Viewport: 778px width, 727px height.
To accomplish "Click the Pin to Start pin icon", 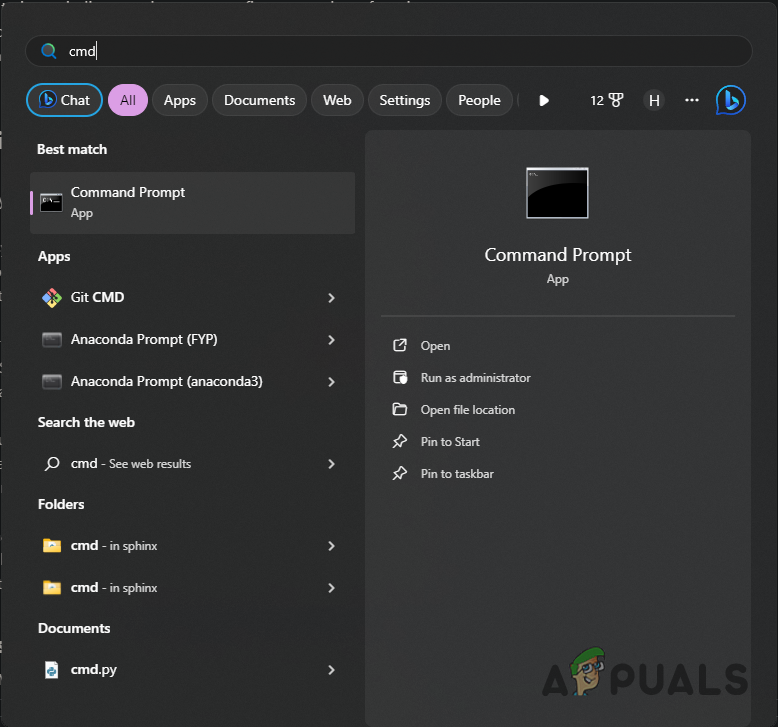I will pos(400,442).
